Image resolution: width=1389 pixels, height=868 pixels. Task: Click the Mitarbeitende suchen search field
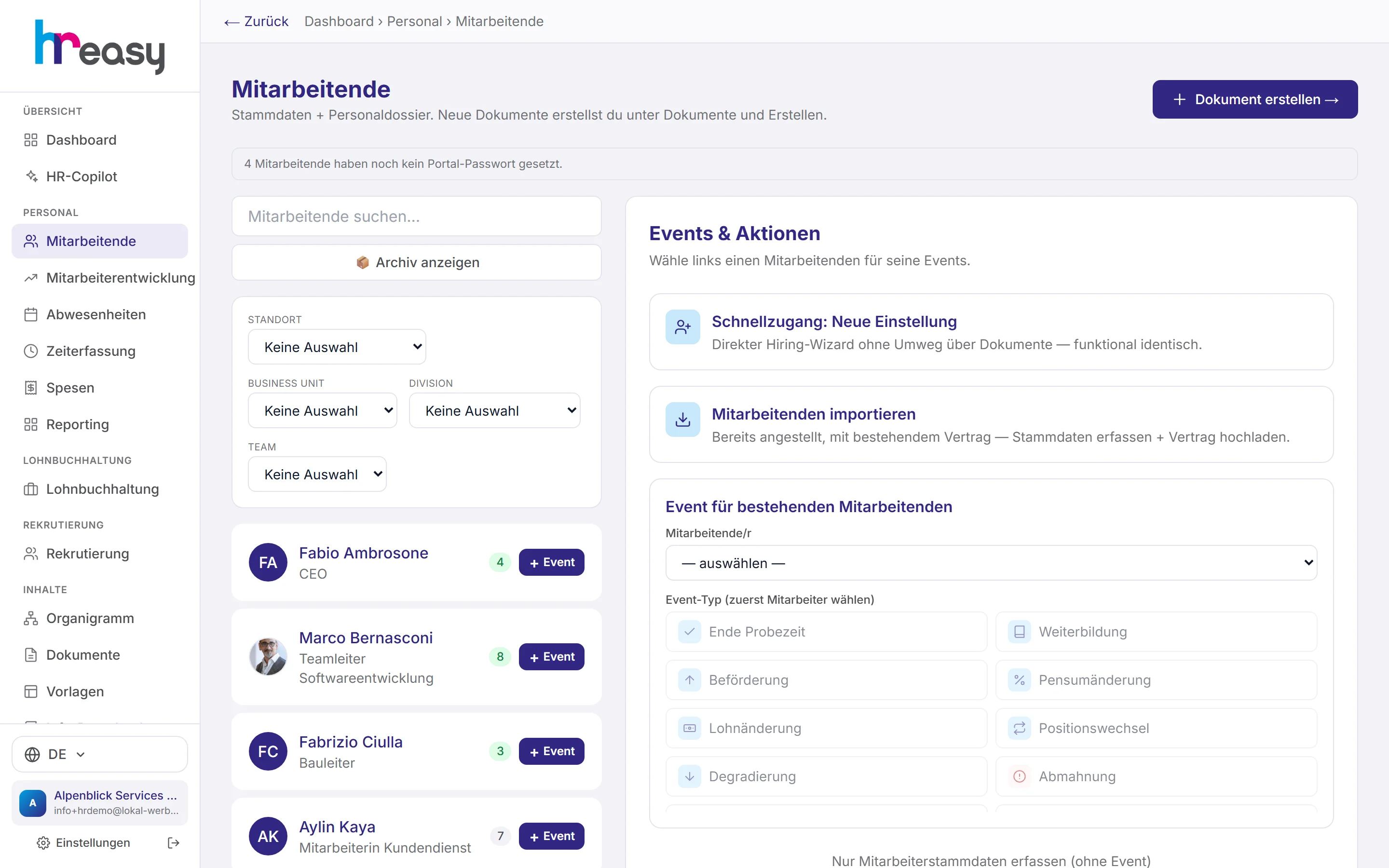coord(417,216)
